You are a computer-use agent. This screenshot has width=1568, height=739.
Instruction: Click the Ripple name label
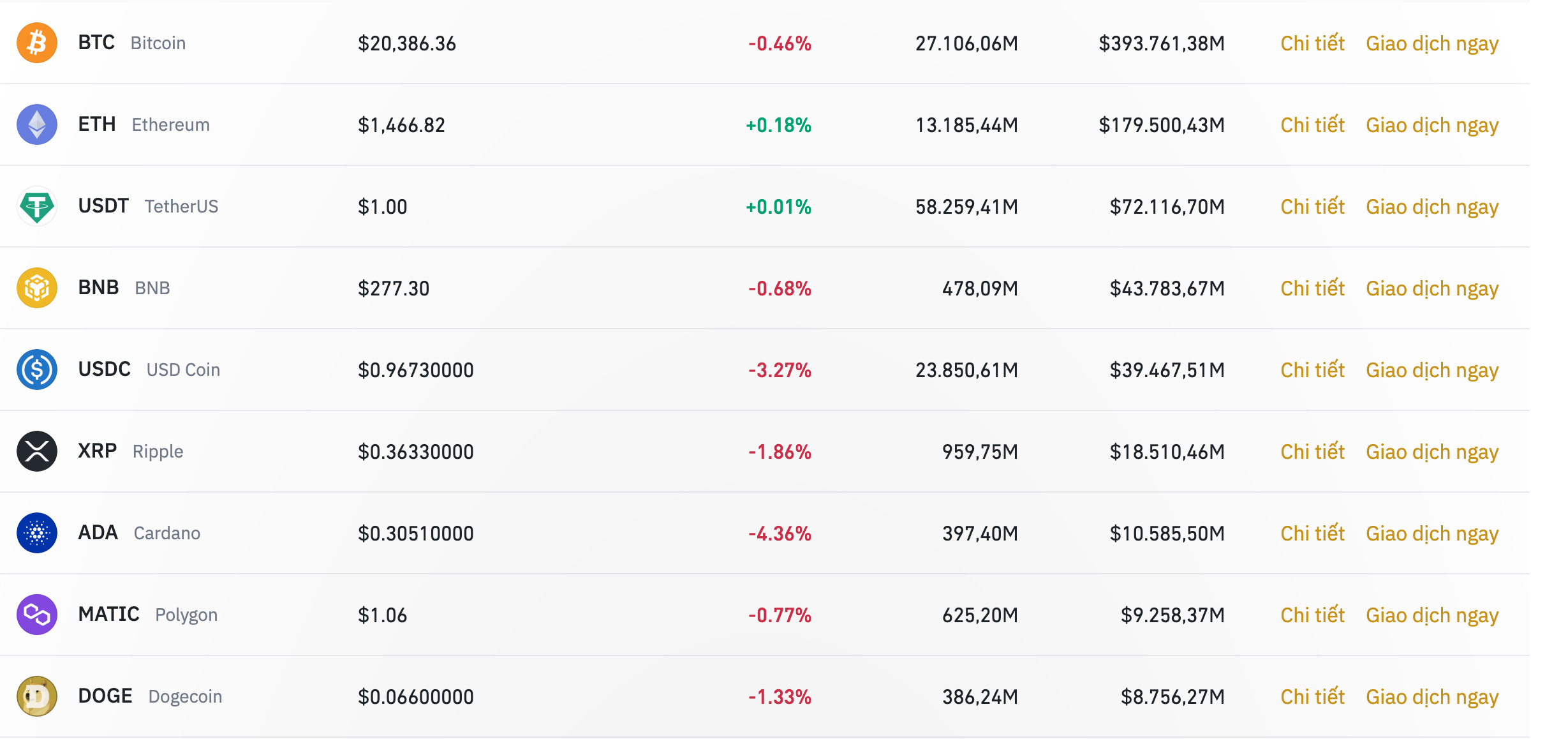pyautogui.click(x=158, y=452)
